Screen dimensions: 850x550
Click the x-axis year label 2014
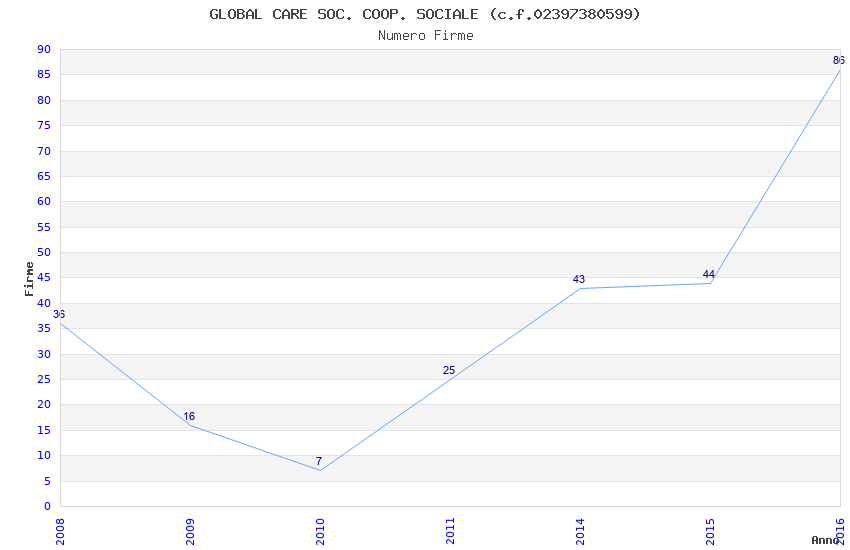(x=581, y=531)
